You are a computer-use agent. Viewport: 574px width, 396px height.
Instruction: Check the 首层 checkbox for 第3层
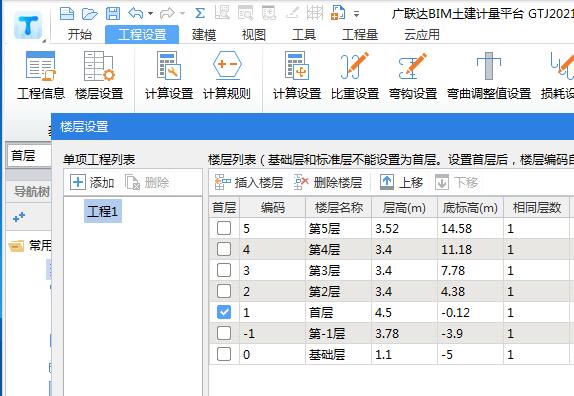224,270
